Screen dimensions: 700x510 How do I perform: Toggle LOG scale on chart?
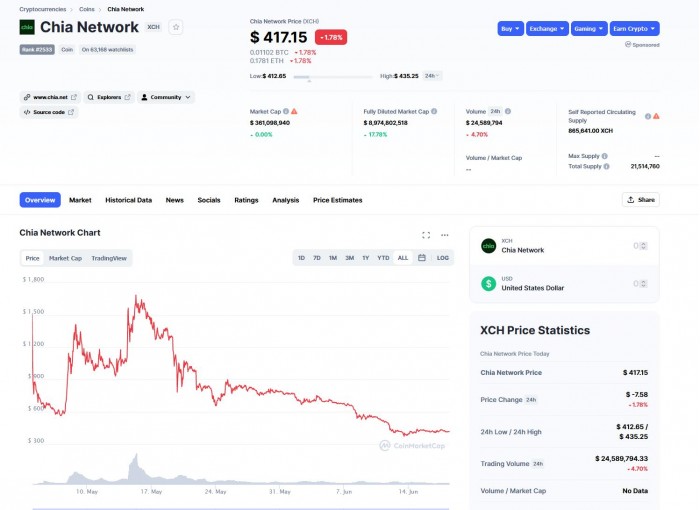(443, 258)
